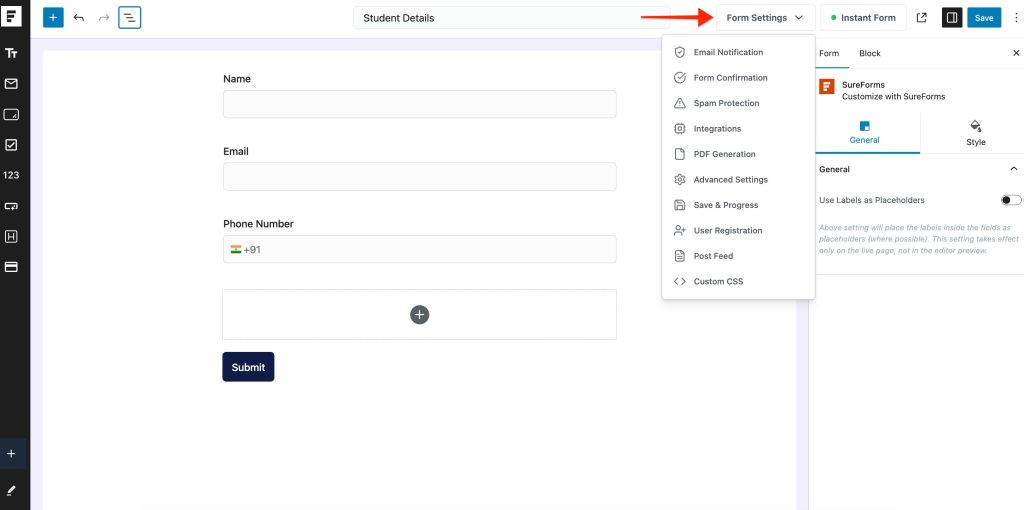Switch to the Form tab
The width and height of the screenshot is (1024, 510).
click(x=829, y=54)
